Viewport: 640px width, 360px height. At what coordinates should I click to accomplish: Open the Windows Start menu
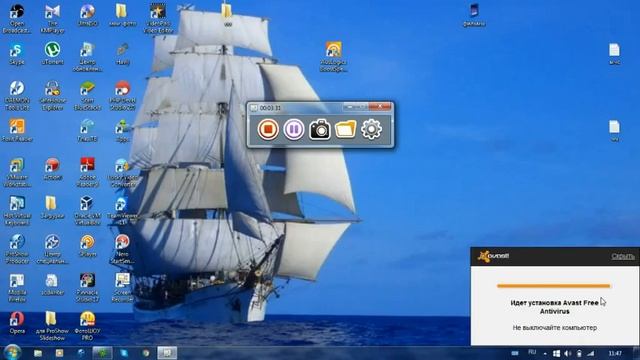click(x=13, y=352)
